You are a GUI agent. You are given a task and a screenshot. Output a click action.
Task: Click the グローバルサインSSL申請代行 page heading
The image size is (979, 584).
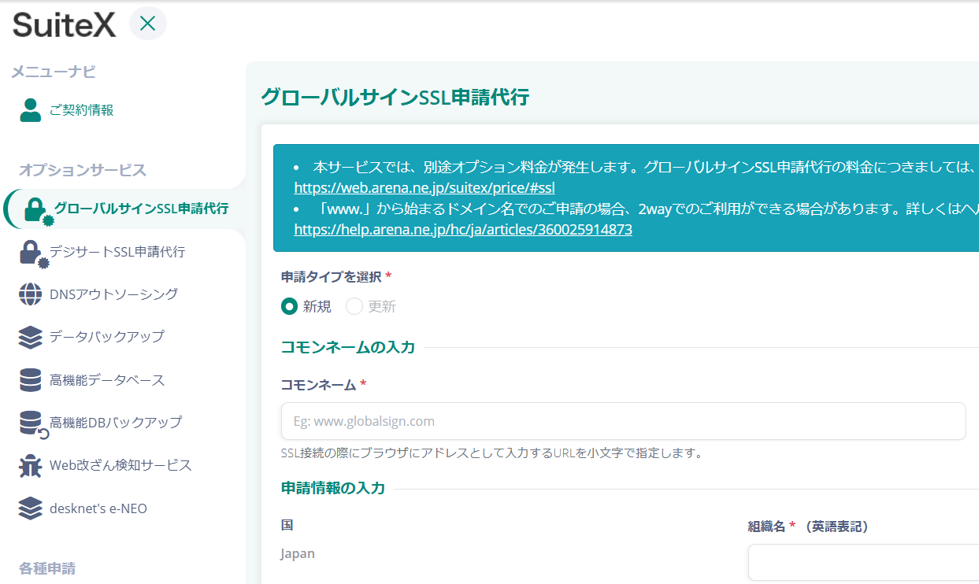click(395, 97)
